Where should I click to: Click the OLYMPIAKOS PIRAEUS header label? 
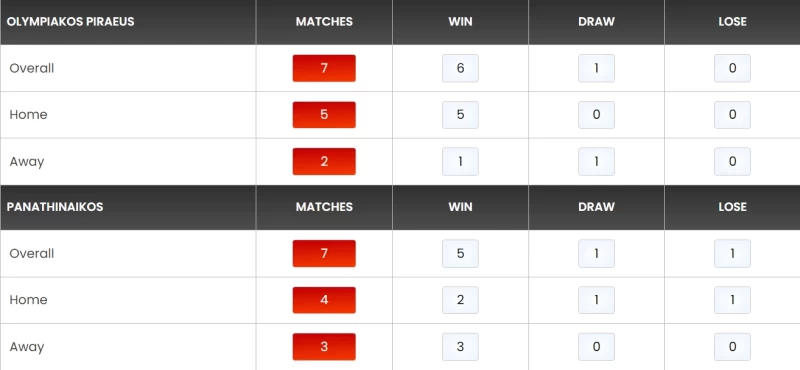(70, 21)
